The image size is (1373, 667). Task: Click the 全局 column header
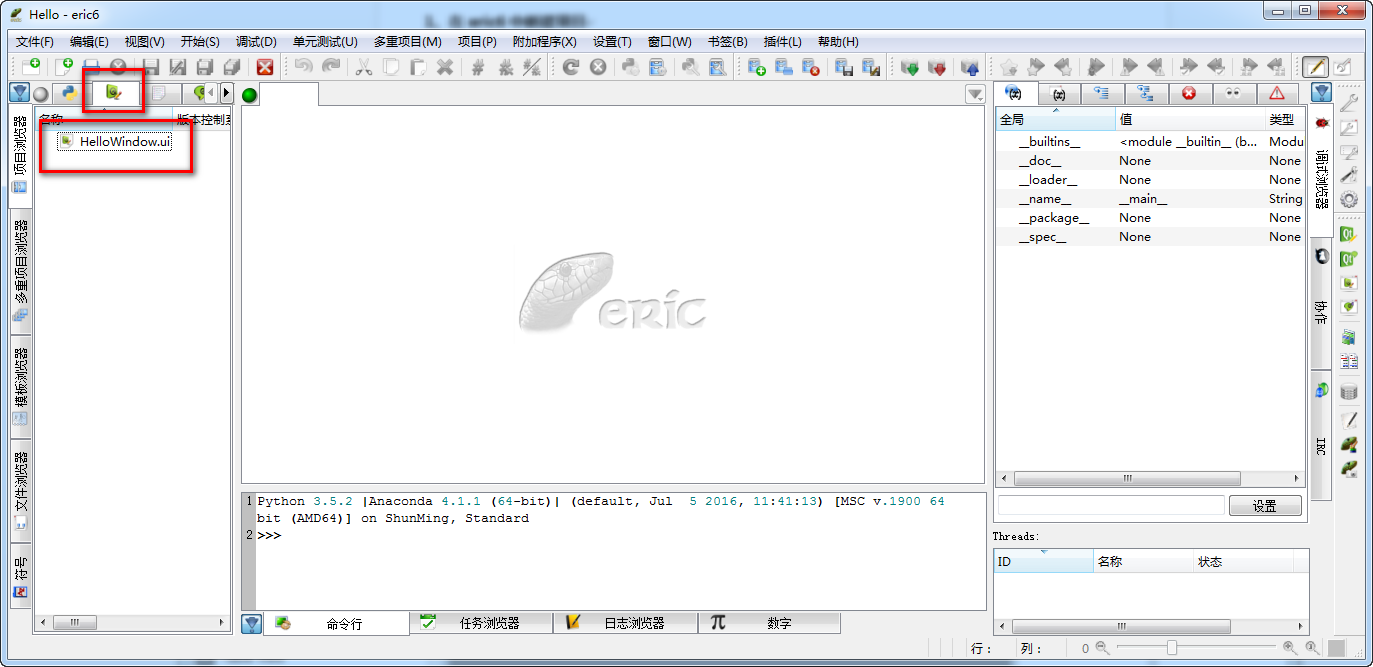[1055, 119]
